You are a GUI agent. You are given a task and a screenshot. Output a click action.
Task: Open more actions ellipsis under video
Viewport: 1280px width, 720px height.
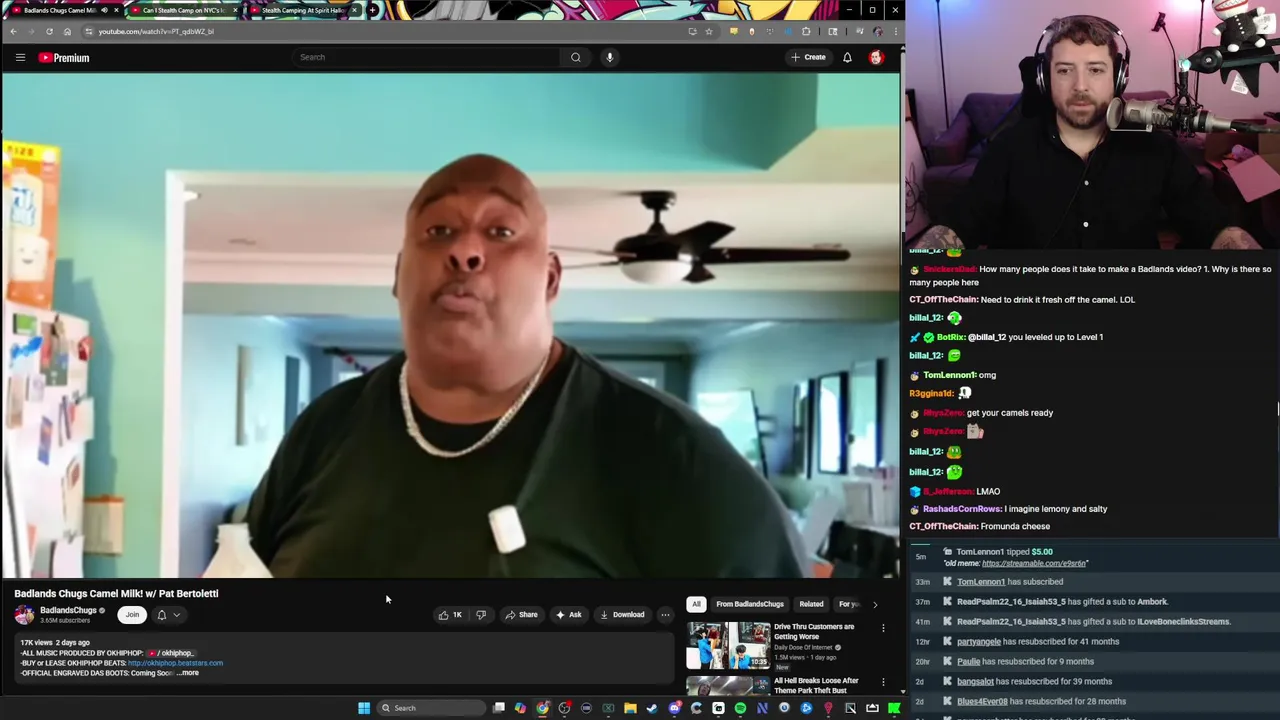coord(665,615)
